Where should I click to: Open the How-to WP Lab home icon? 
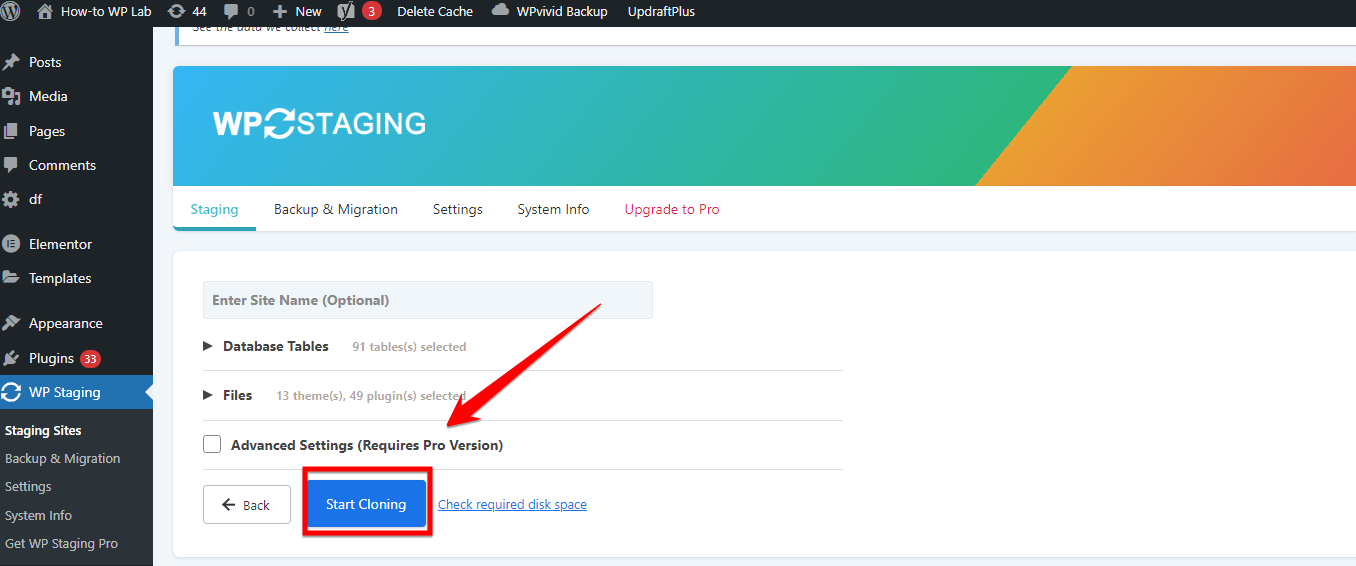(45, 12)
